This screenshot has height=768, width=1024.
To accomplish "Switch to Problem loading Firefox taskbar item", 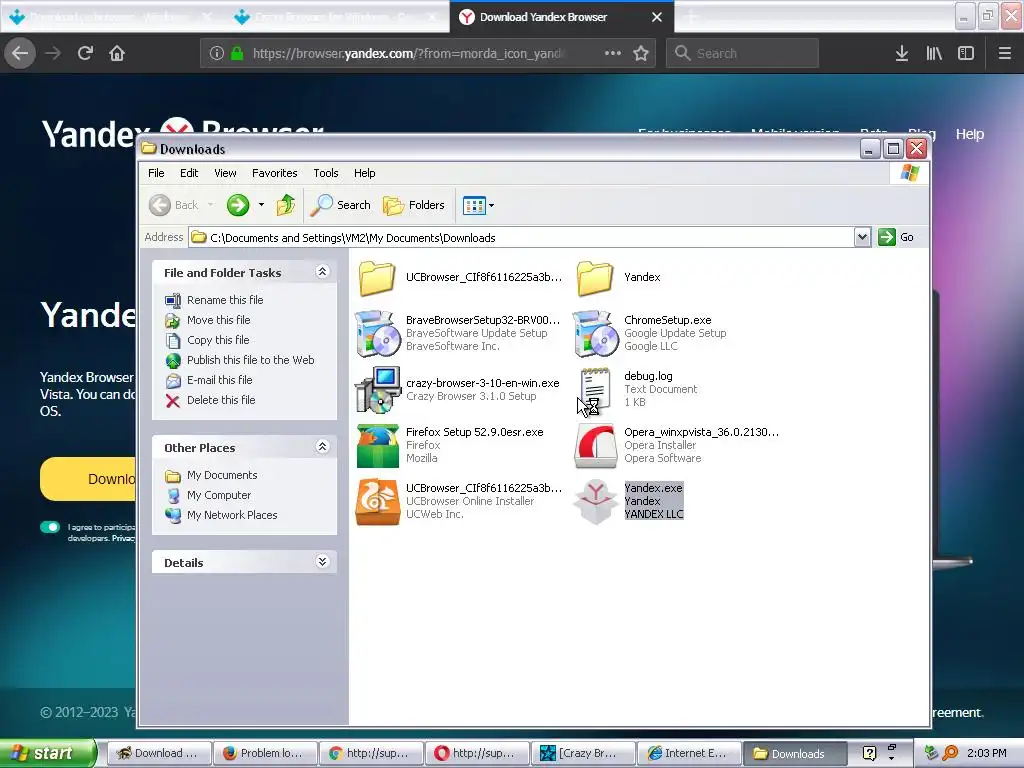I will pos(264,753).
